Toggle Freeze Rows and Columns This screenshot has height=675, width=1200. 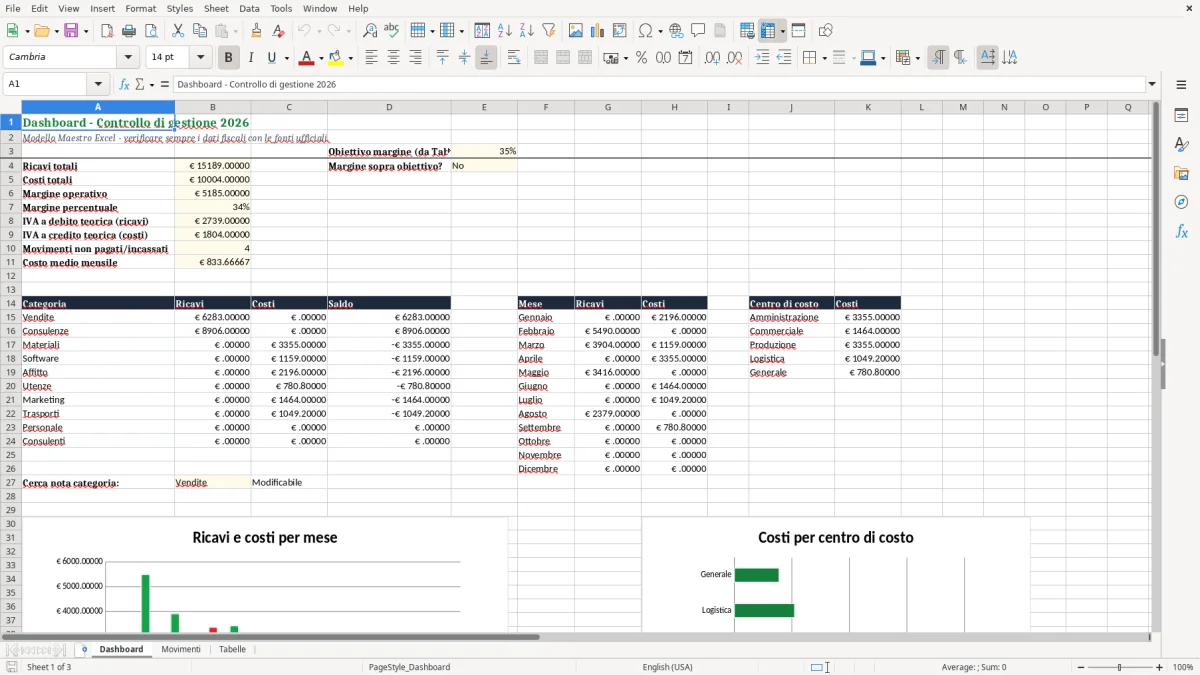769,31
